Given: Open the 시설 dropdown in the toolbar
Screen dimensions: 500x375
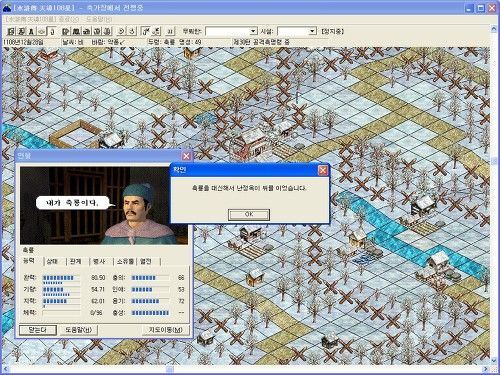Looking at the screenshot, I should [x=297, y=31].
